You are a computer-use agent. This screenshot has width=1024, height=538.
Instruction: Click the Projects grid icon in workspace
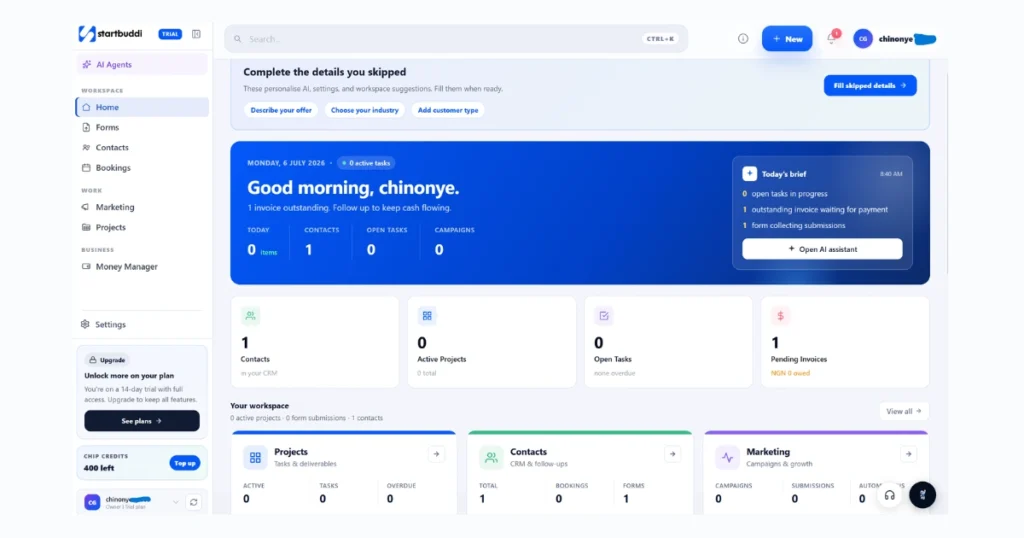click(x=255, y=458)
